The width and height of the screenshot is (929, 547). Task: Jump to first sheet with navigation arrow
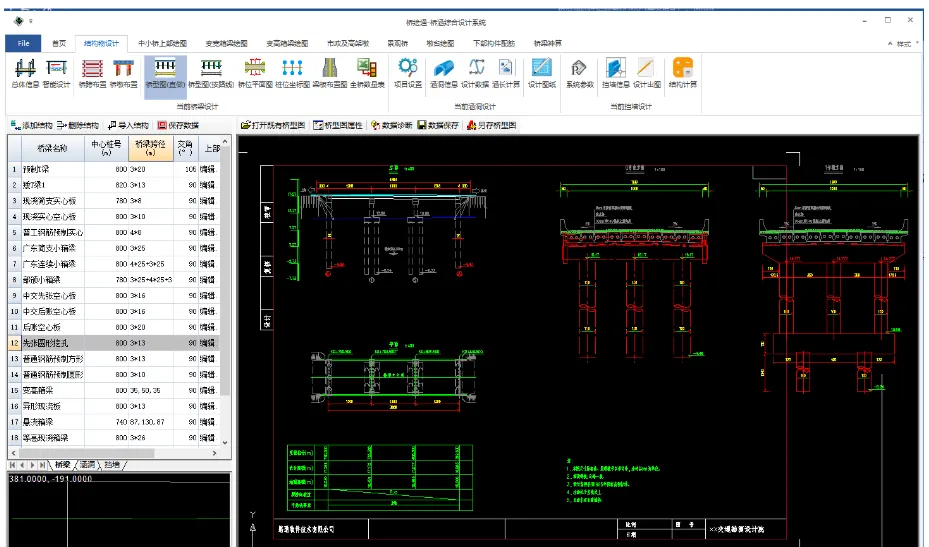point(12,465)
